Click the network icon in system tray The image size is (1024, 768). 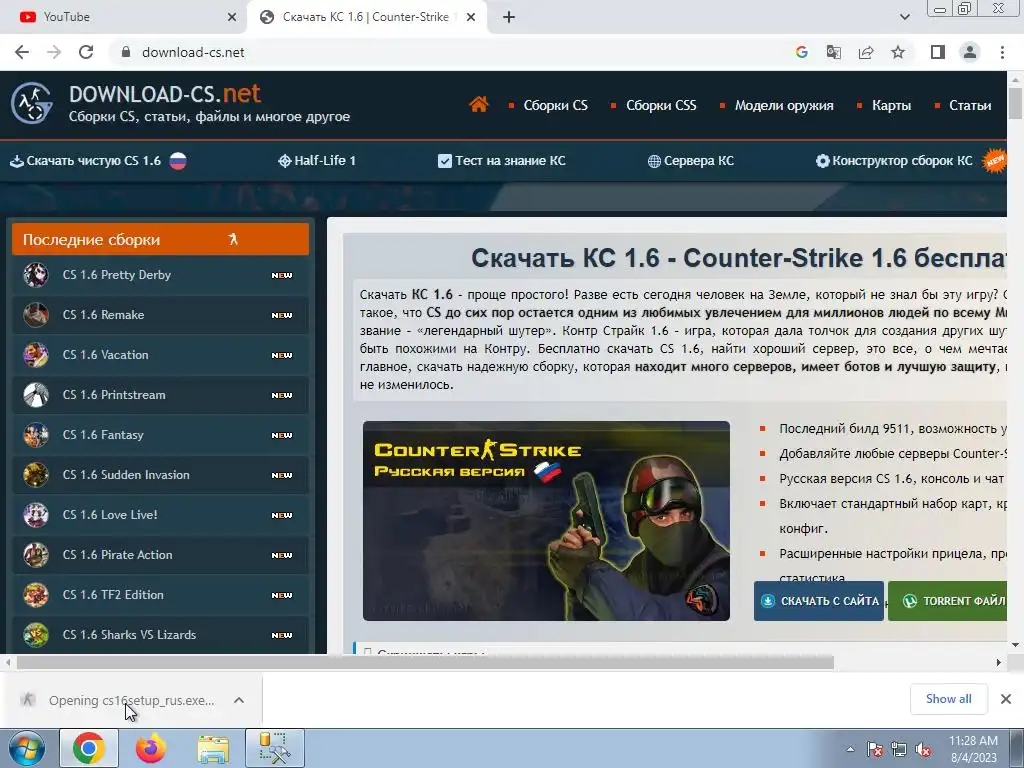point(899,750)
